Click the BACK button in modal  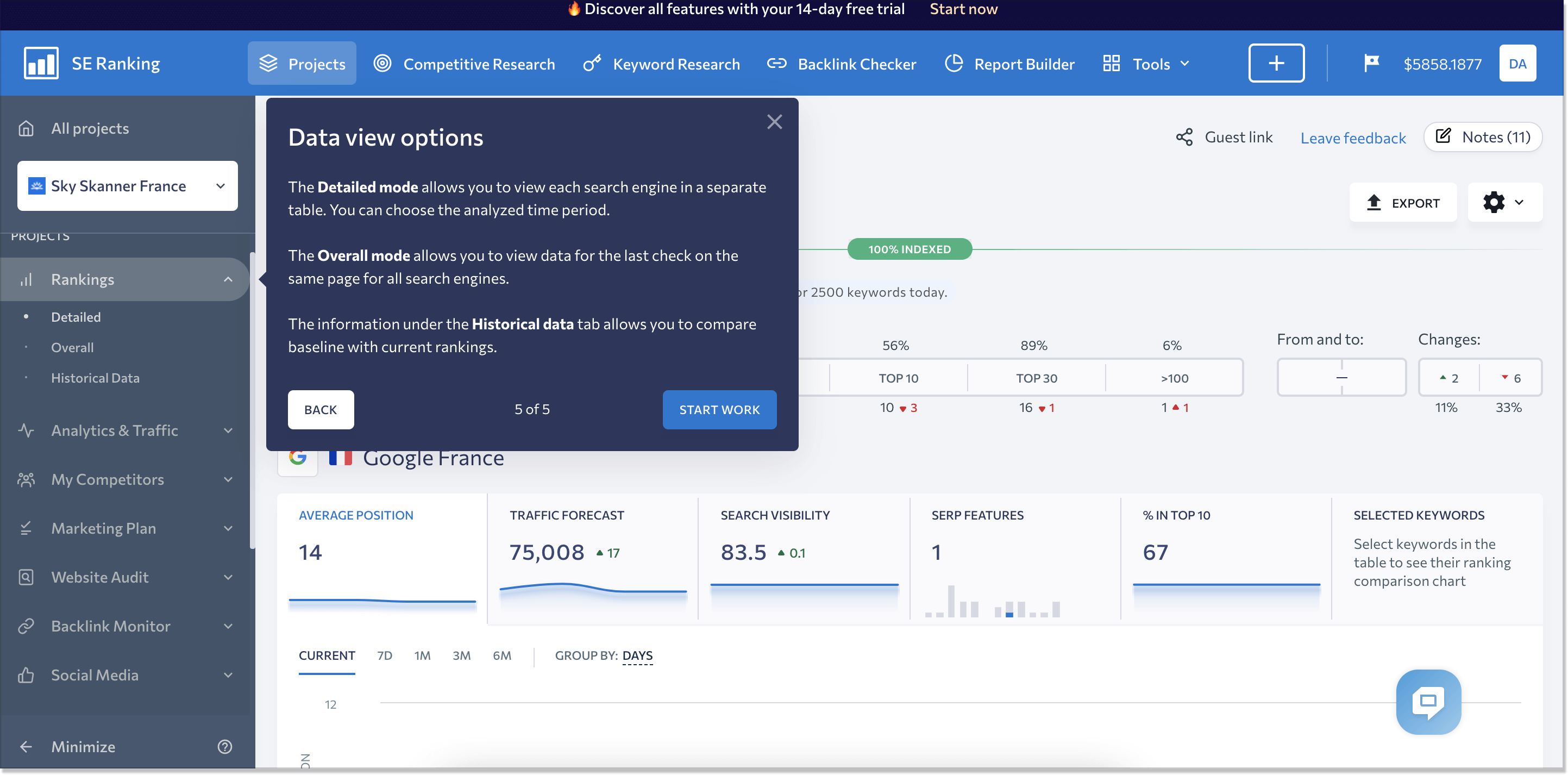(x=321, y=409)
